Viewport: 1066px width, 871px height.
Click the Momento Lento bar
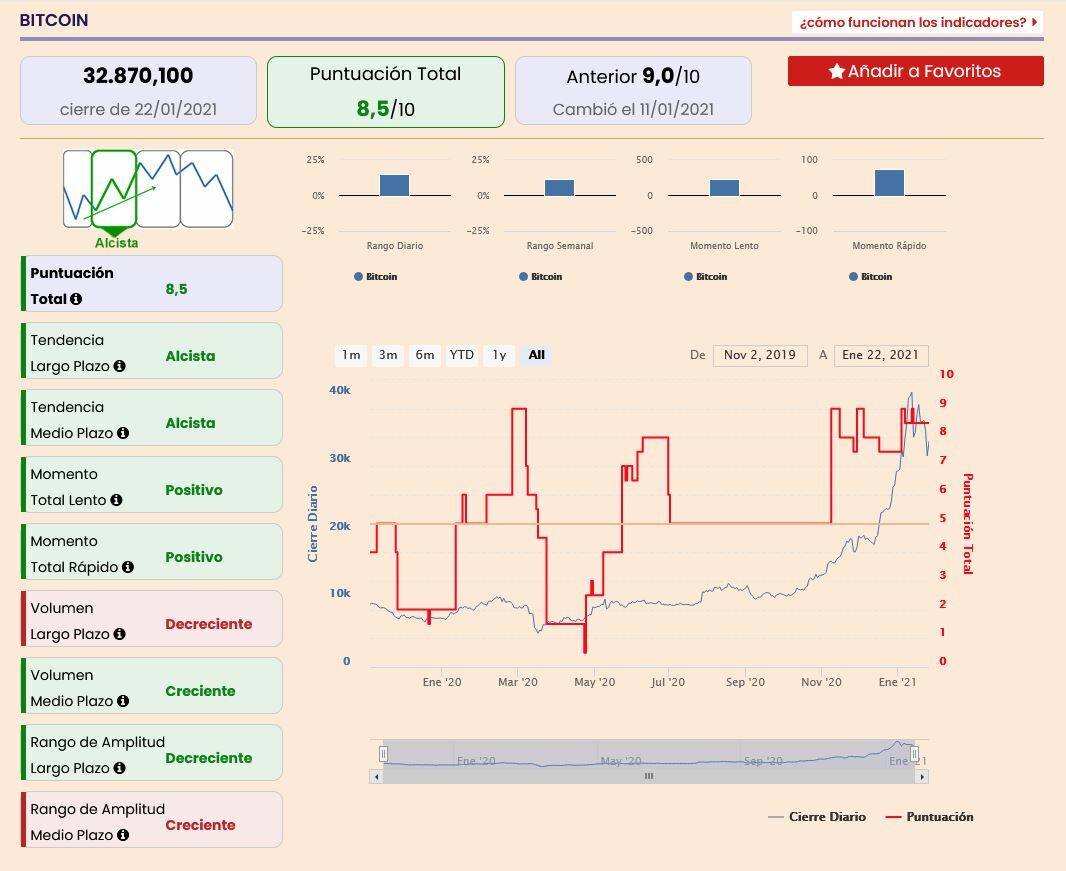point(724,188)
